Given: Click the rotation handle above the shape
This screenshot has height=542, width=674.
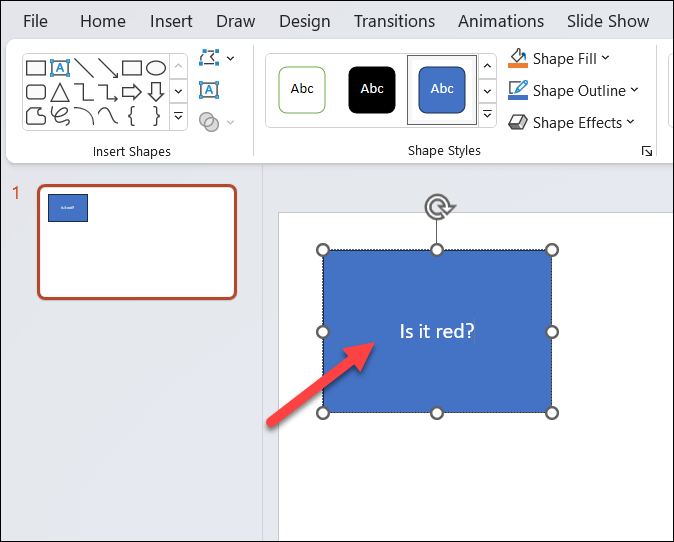Looking at the screenshot, I should coord(437,207).
